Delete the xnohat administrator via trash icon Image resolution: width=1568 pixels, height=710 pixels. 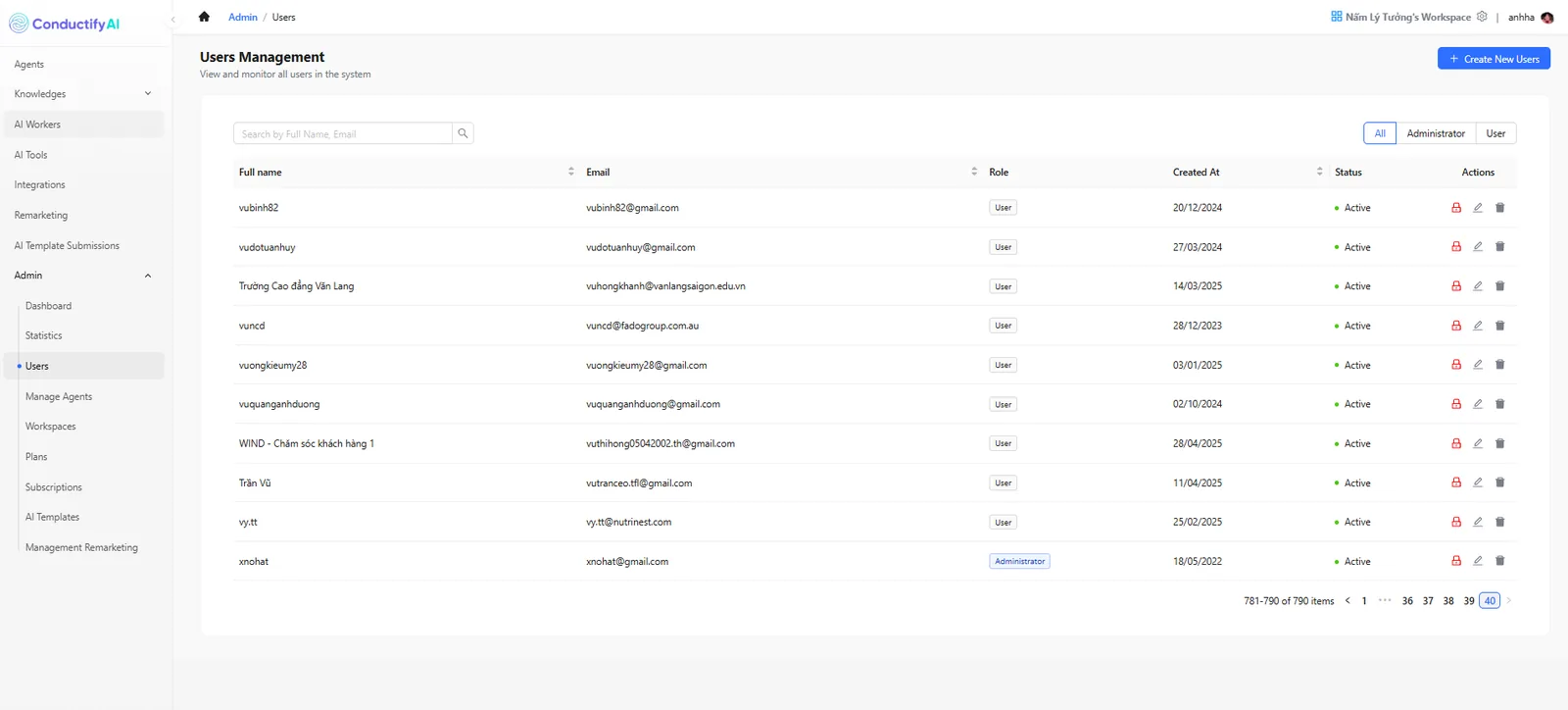click(x=1499, y=561)
